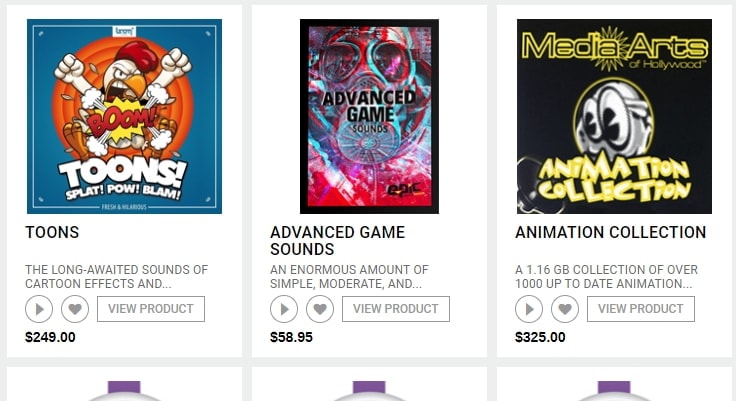Open the ANIMATION COLLECTION title link
The width and height of the screenshot is (736, 401).
coord(610,233)
